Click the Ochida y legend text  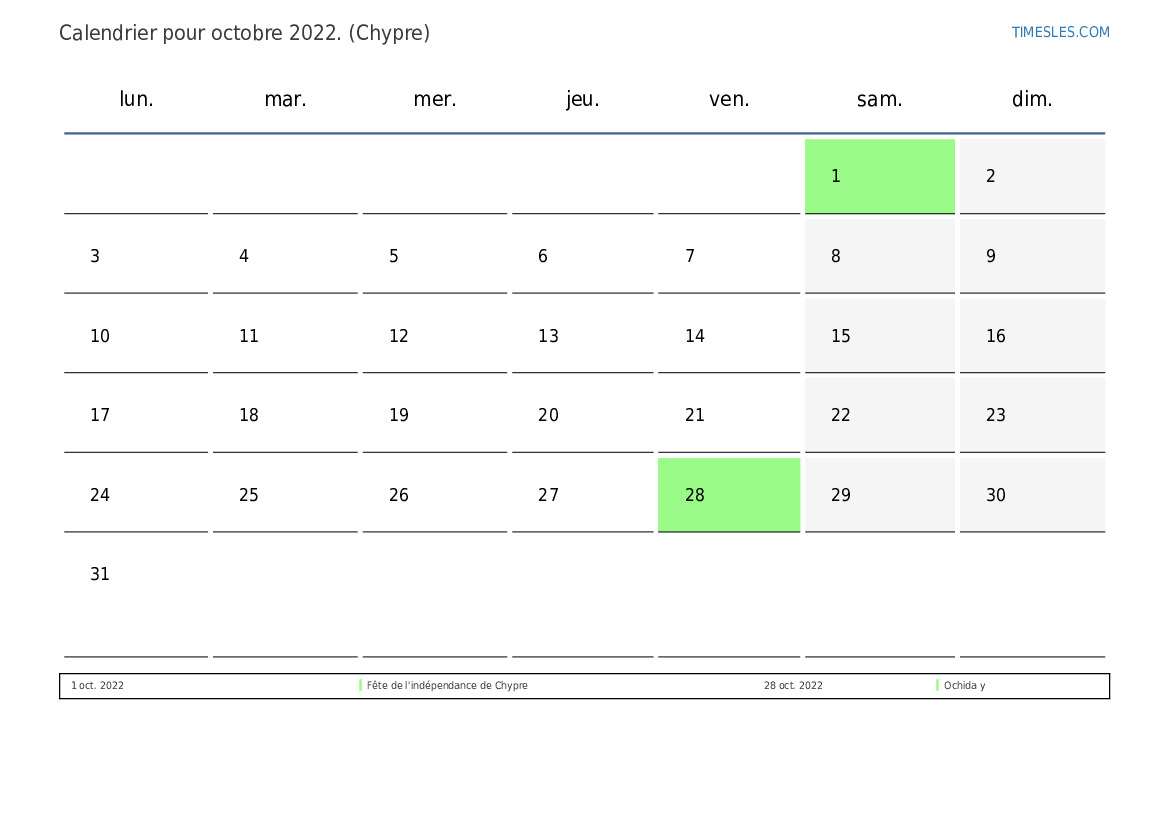[x=965, y=686]
